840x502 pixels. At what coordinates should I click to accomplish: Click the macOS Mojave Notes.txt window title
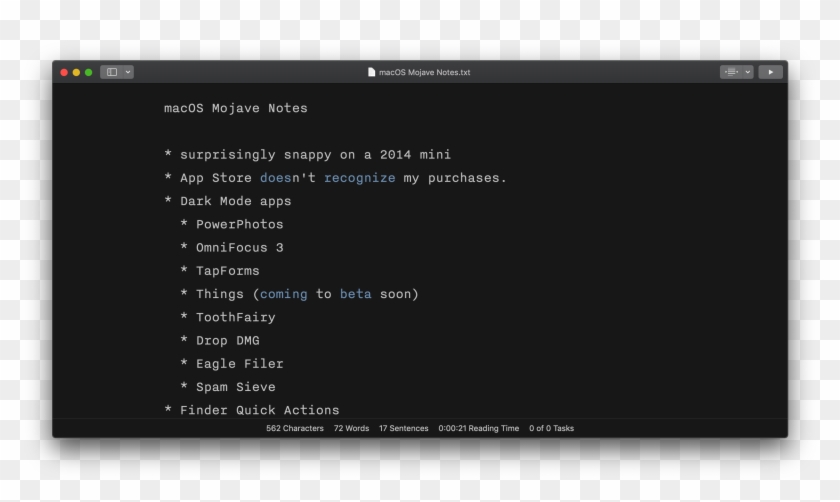(x=424, y=72)
